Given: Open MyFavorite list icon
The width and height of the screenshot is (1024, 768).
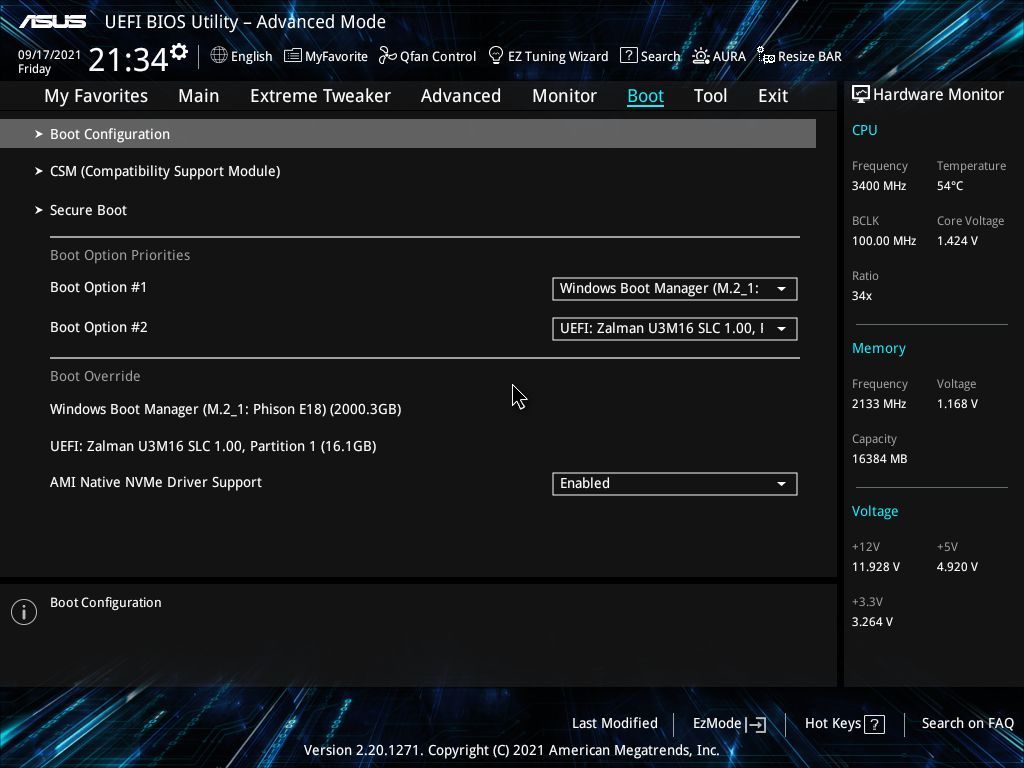Looking at the screenshot, I should coord(293,56).
